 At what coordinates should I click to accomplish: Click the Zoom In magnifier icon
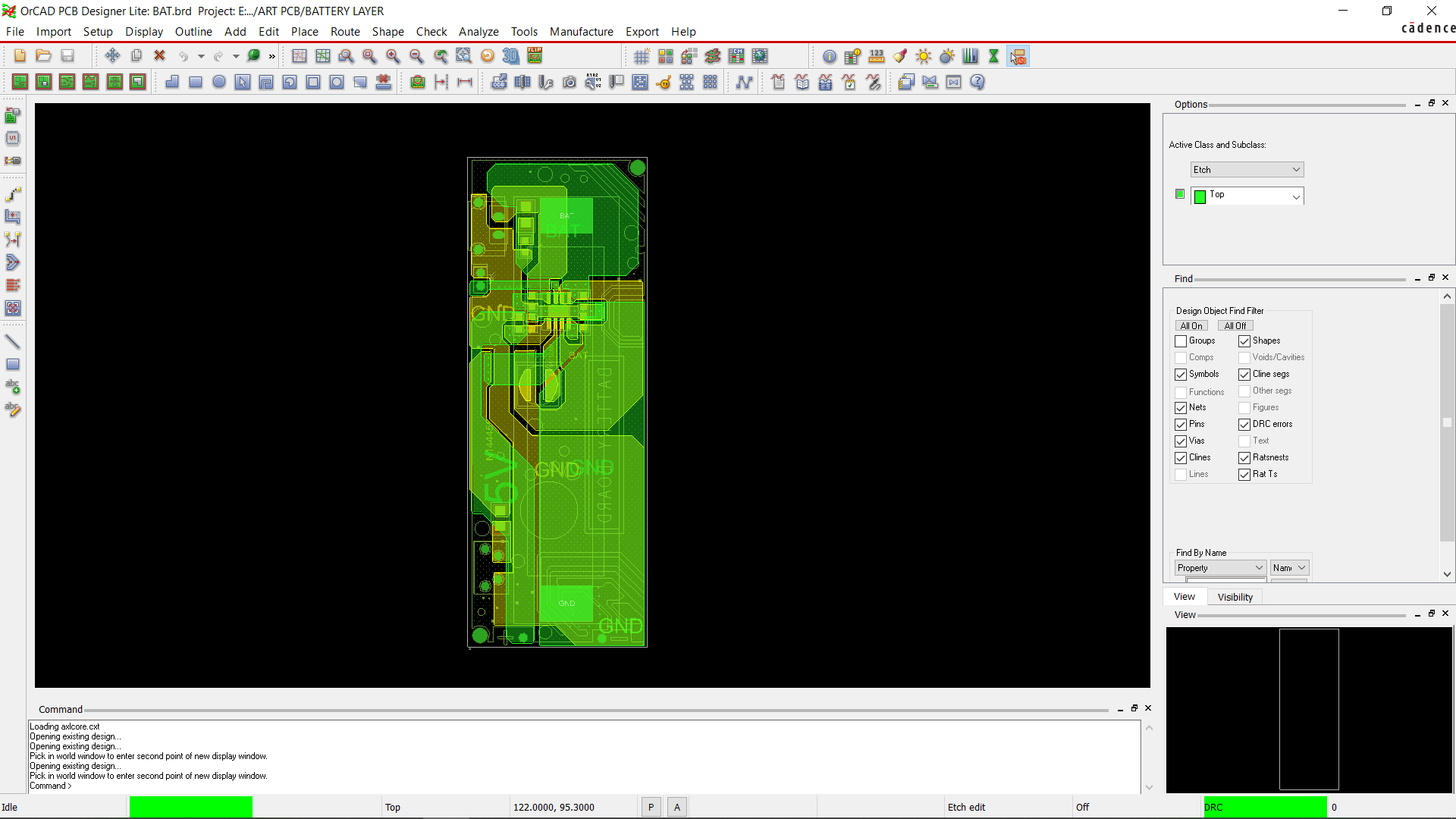[393, 56]
